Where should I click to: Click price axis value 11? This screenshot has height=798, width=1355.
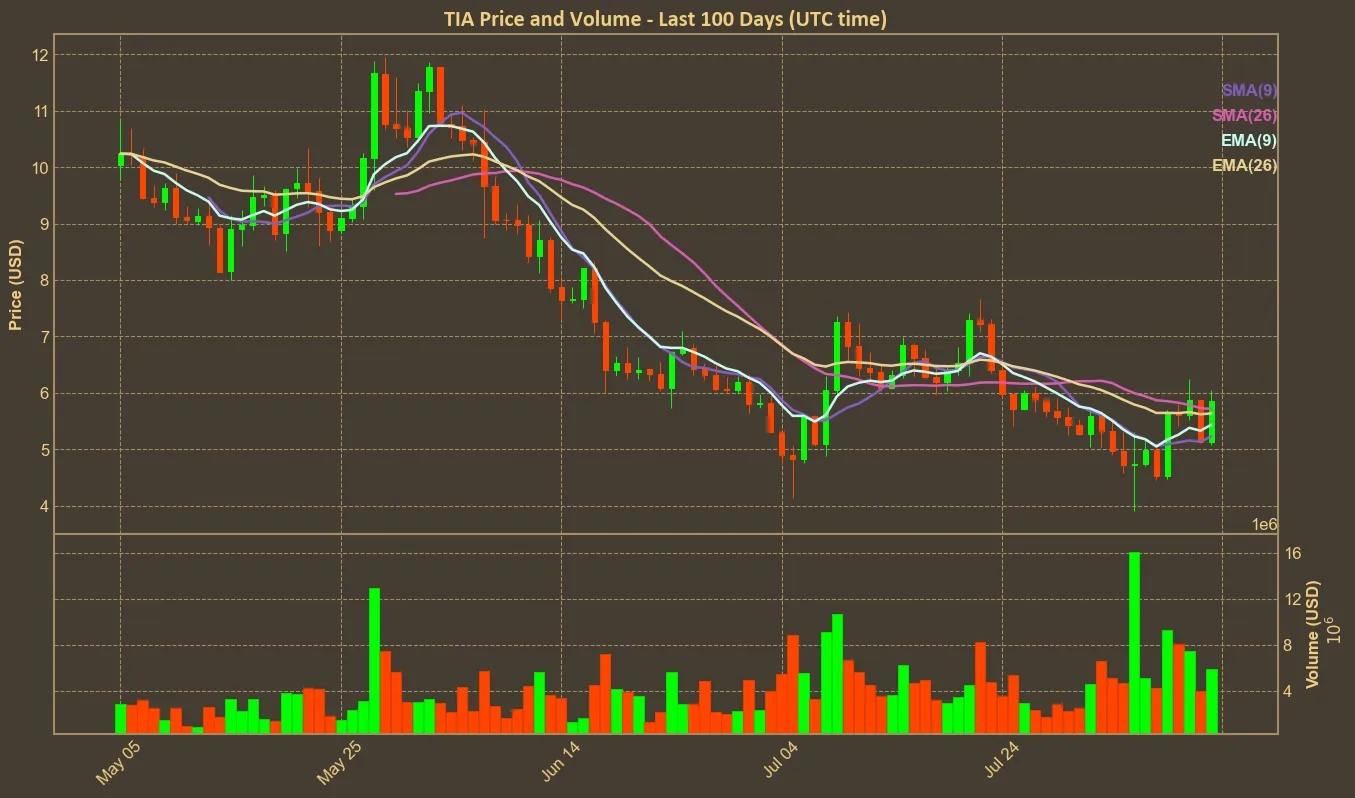click(x=39, y=112)
